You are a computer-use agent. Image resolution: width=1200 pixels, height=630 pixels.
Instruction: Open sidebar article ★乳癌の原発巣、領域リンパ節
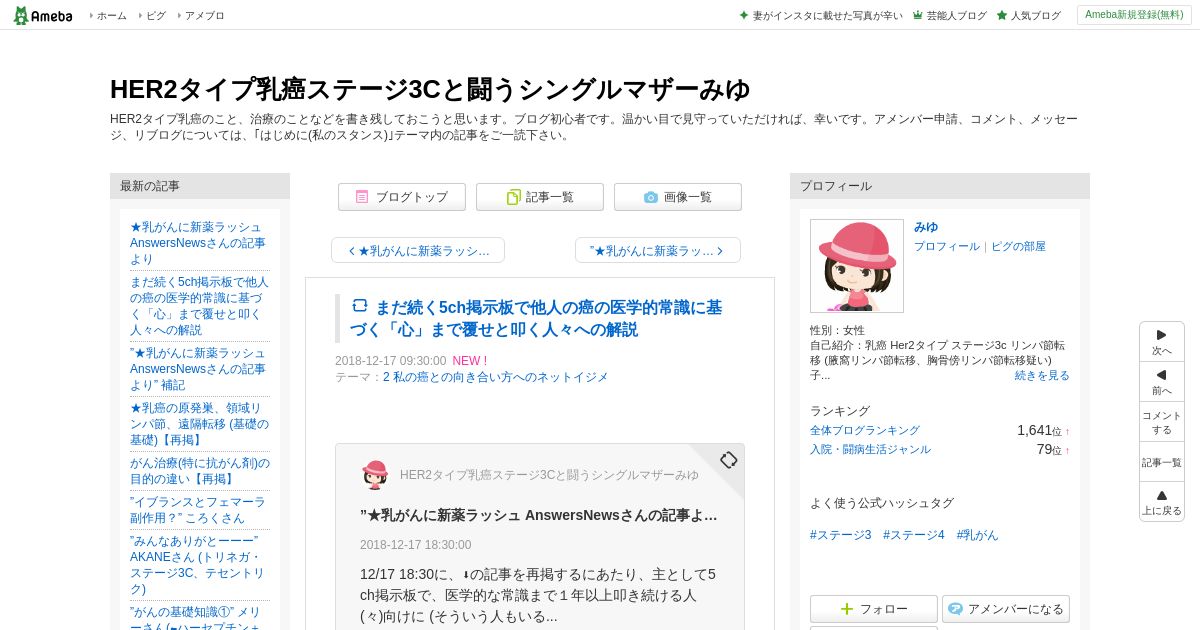click(x=199, y=424)
